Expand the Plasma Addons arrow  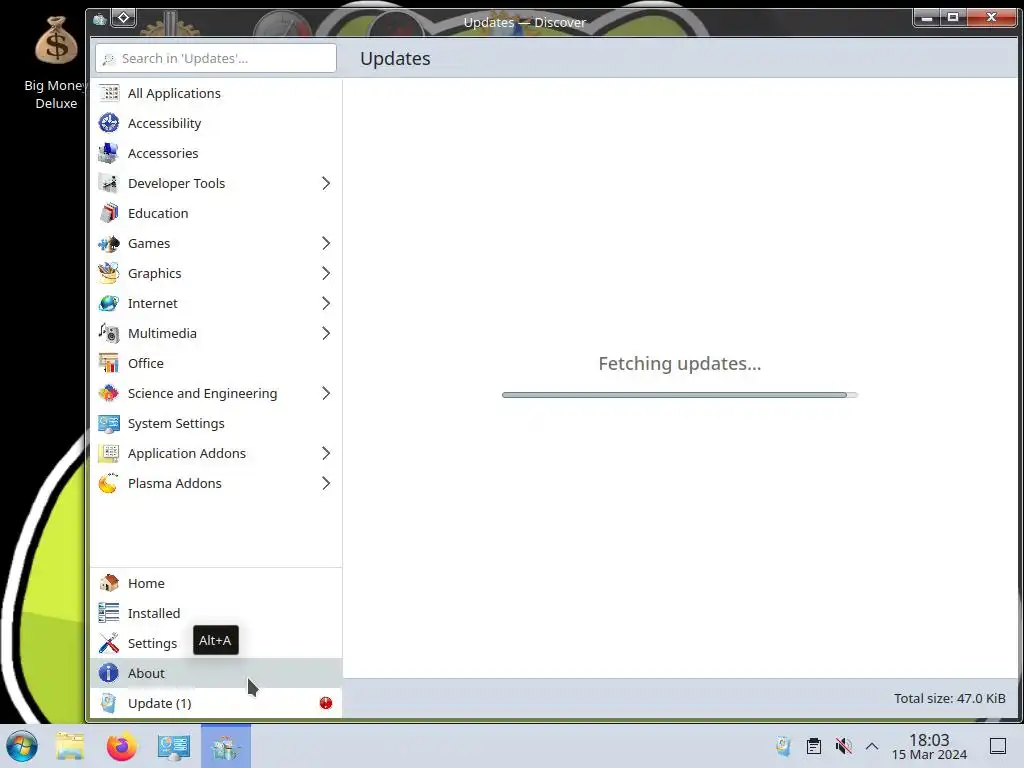coord(326,484)
